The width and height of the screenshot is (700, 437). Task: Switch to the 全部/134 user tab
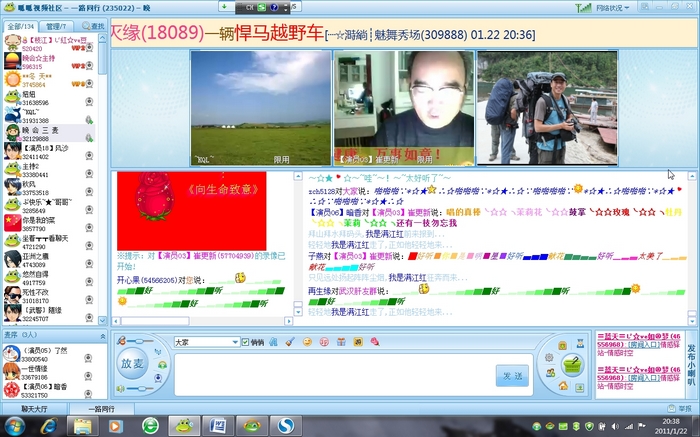pos(21,26)
